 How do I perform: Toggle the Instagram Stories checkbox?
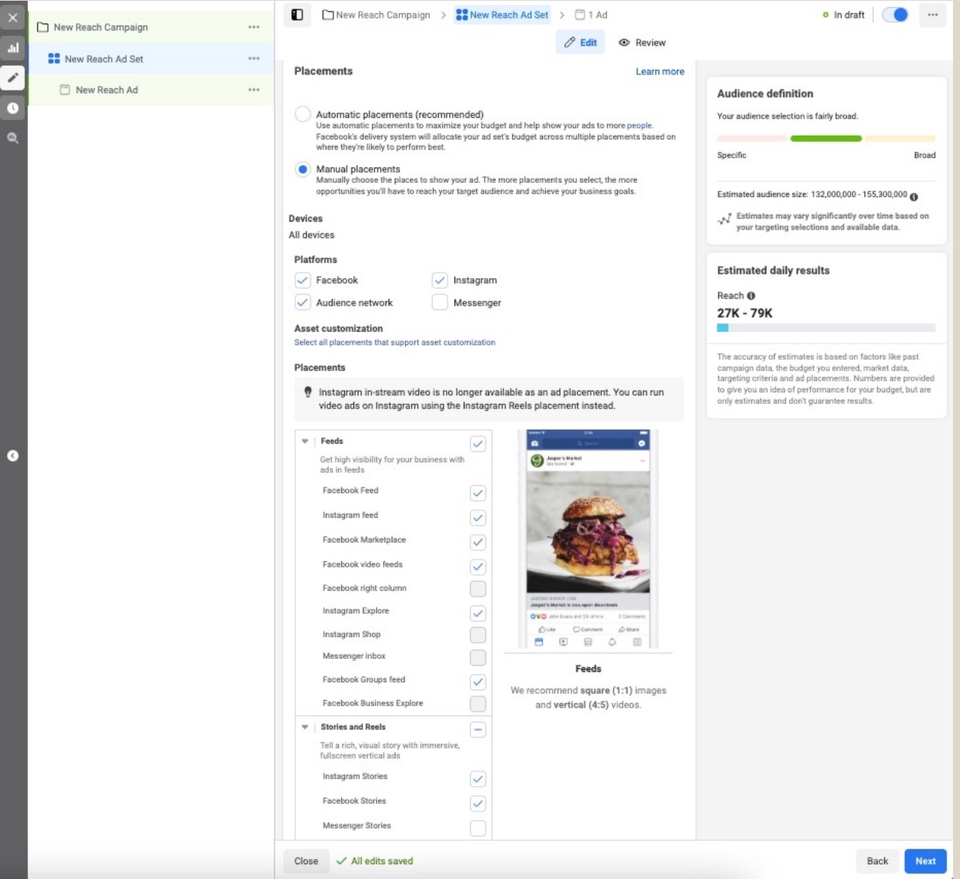(478, 779)
